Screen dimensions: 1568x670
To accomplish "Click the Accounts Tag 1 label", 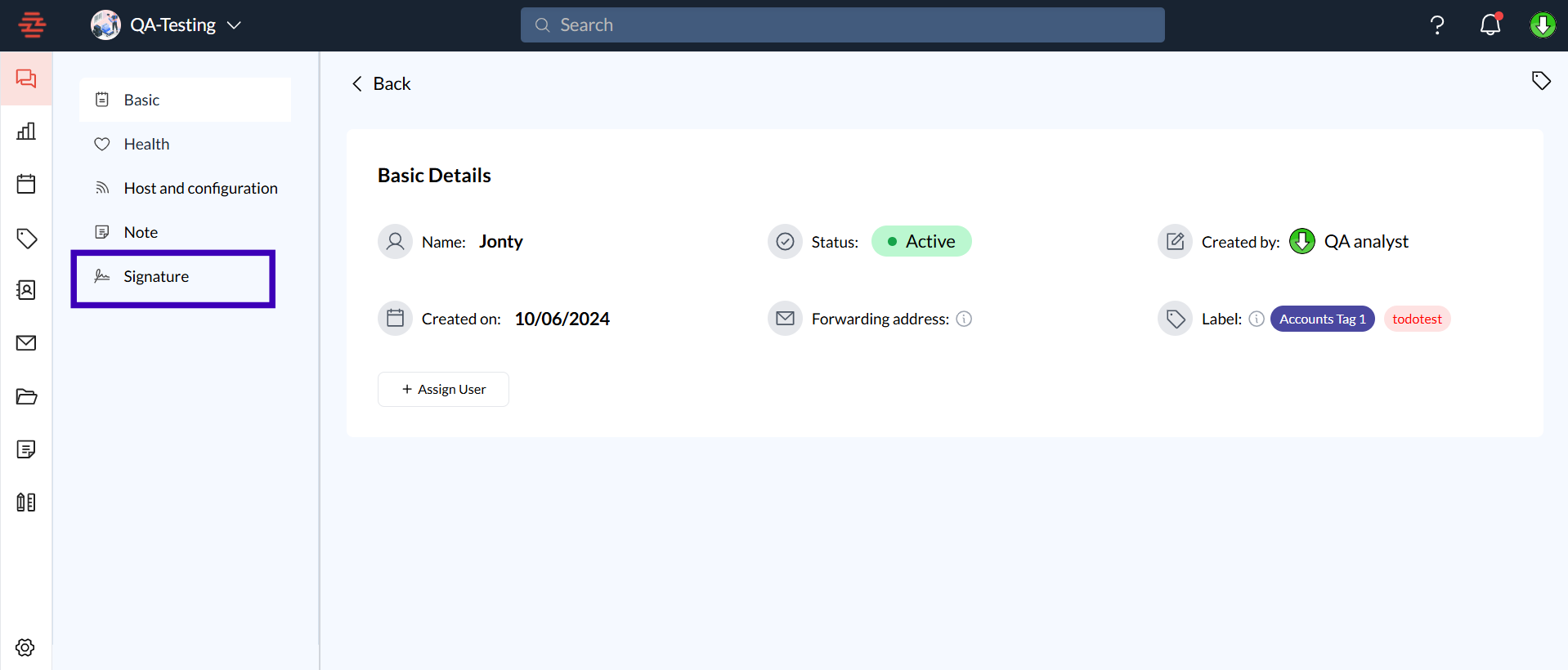I will (x=1322, y=319).
